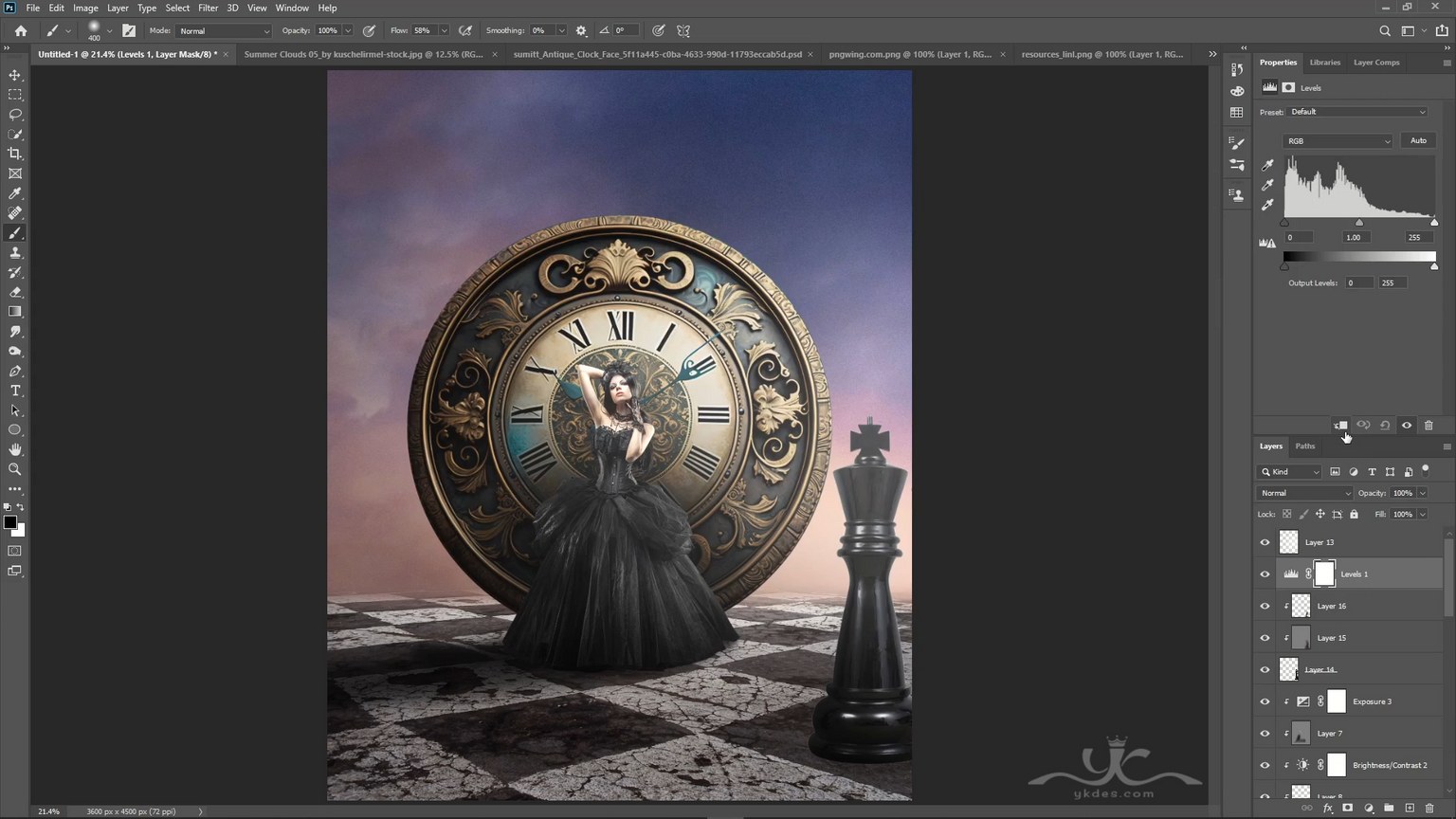Viewport: 1456px width, 819px height.
Task: Select the Gradient tool
Action: [x=15, y=312]
